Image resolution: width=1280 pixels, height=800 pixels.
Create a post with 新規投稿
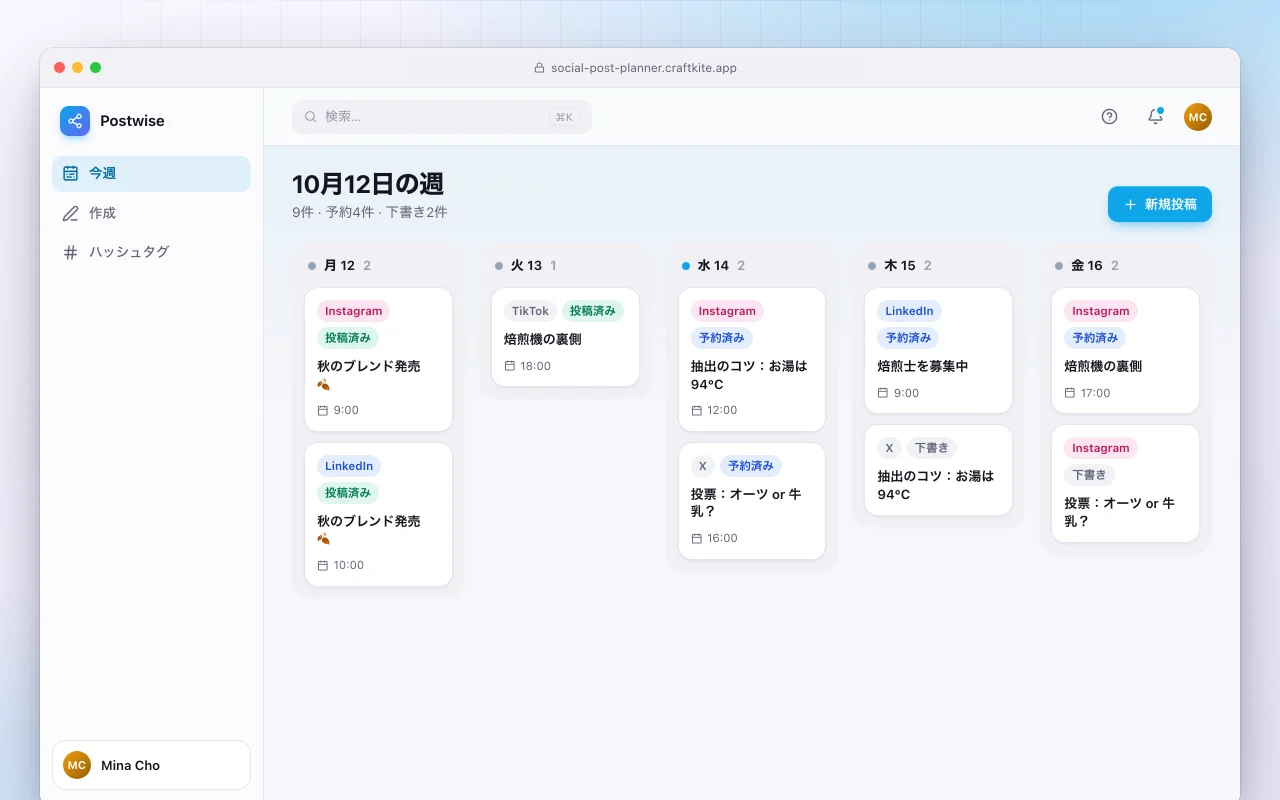click(1160, 204)
